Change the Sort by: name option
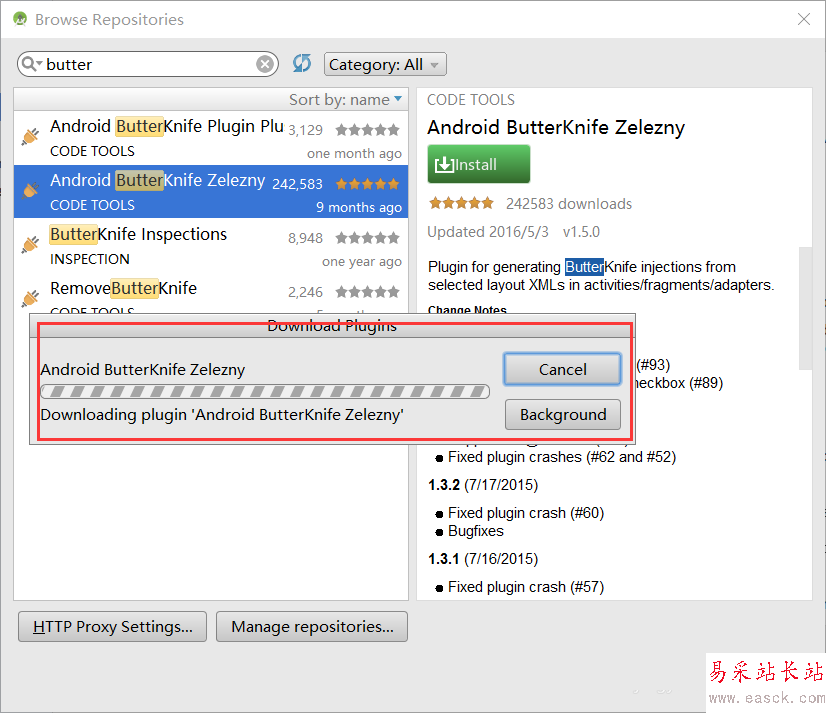826x713 pixels. [x=346, y=99]
